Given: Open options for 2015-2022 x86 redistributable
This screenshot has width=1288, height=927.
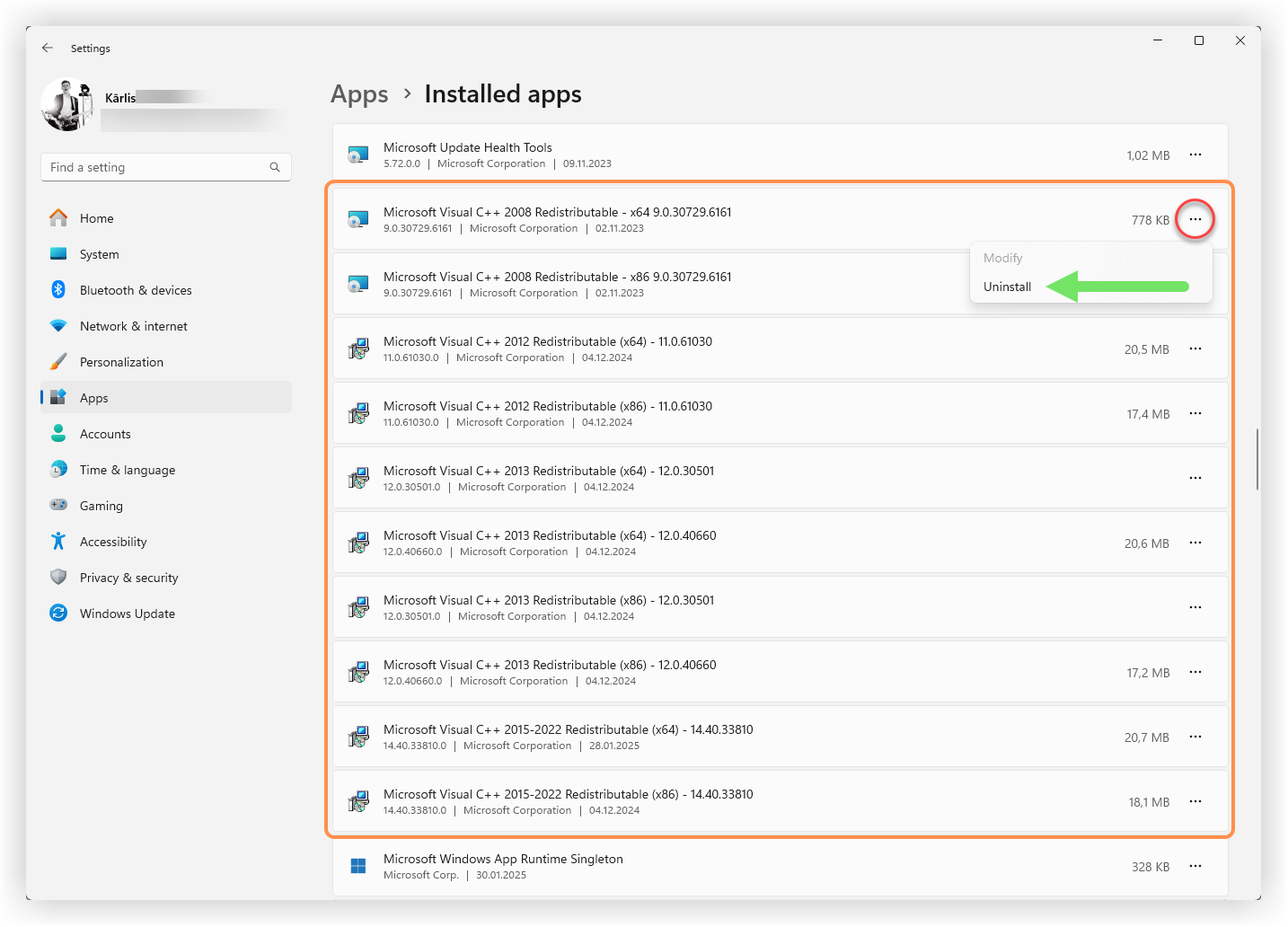Looking at the screenshot, I should [1195, 801].
